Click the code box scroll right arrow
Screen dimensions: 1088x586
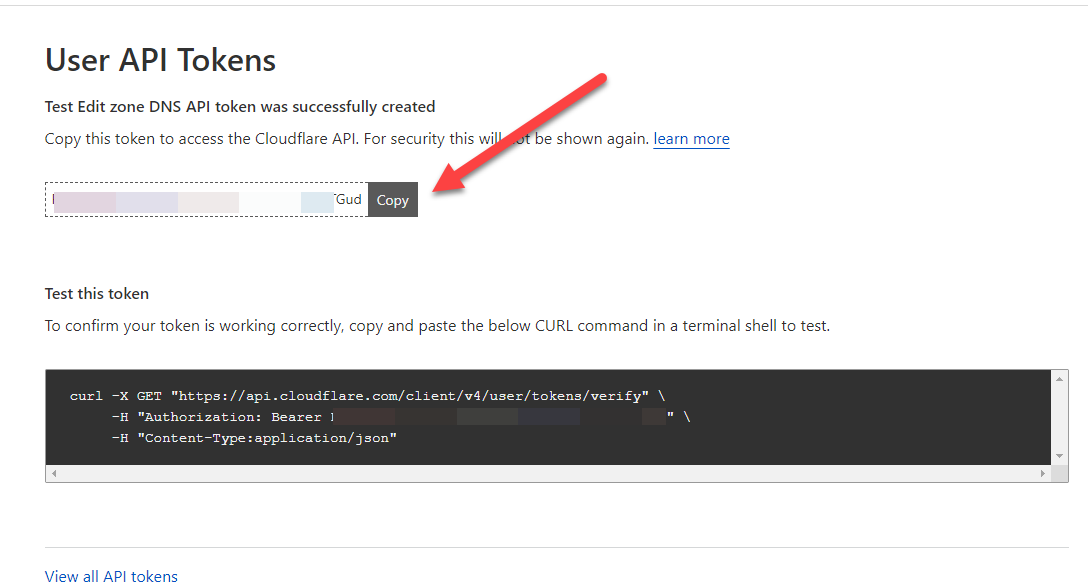[1042, 474]
